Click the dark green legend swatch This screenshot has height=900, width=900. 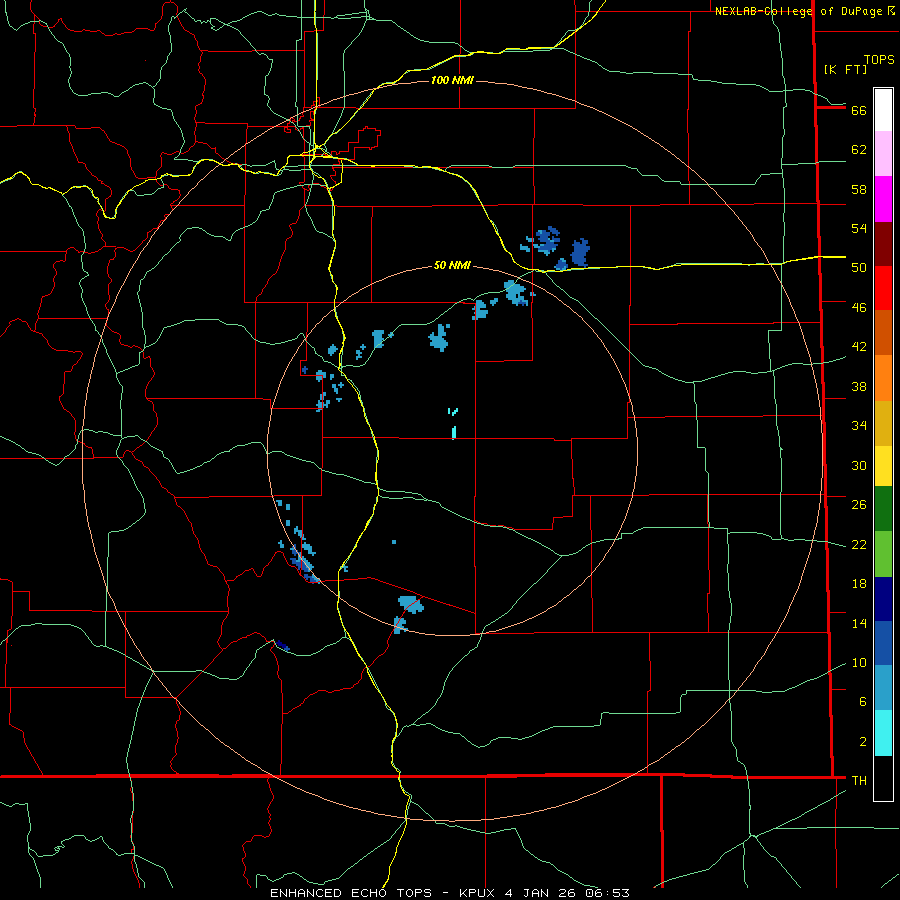coord(883,509)
